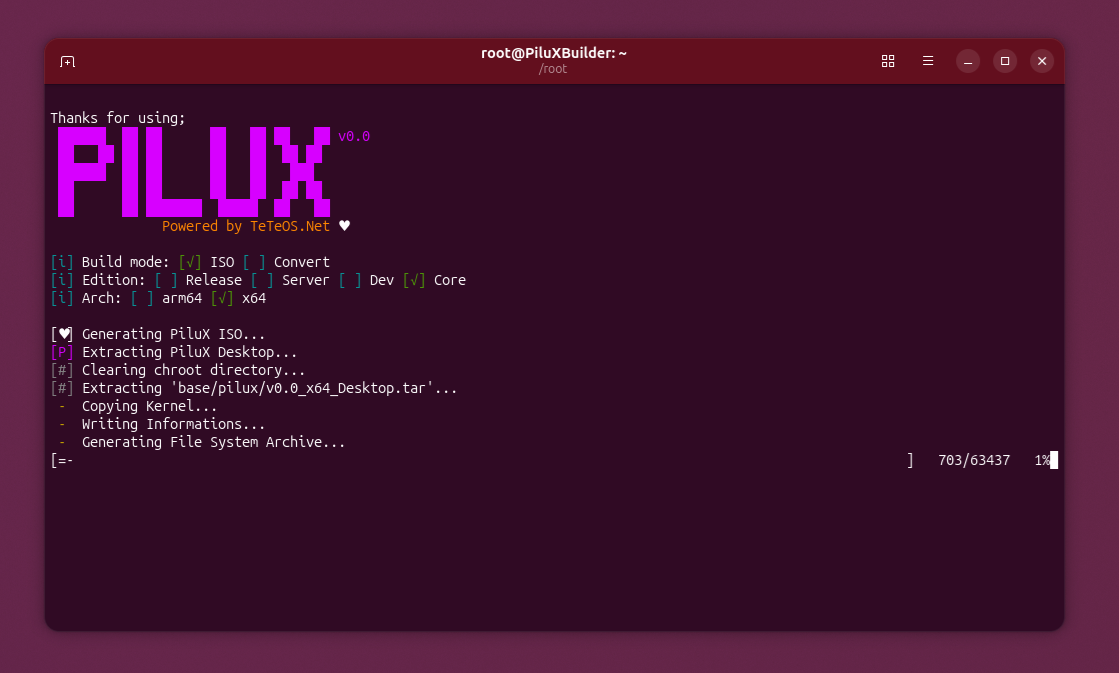This screenshot has height=673, width=1119.
Task: Click the unchecked Server edition box
Action: coord(262,280)
